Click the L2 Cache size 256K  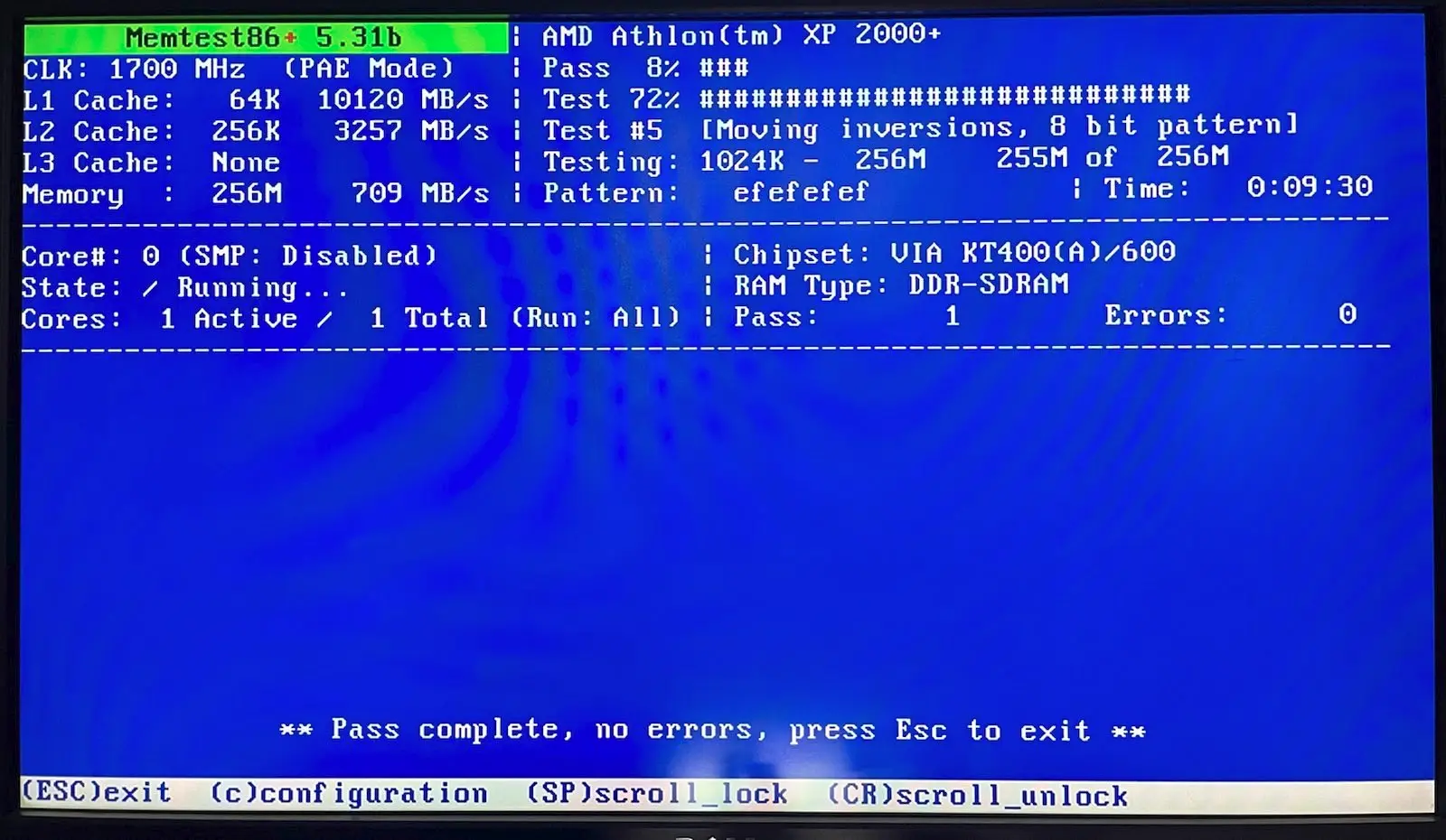(246, 131)
